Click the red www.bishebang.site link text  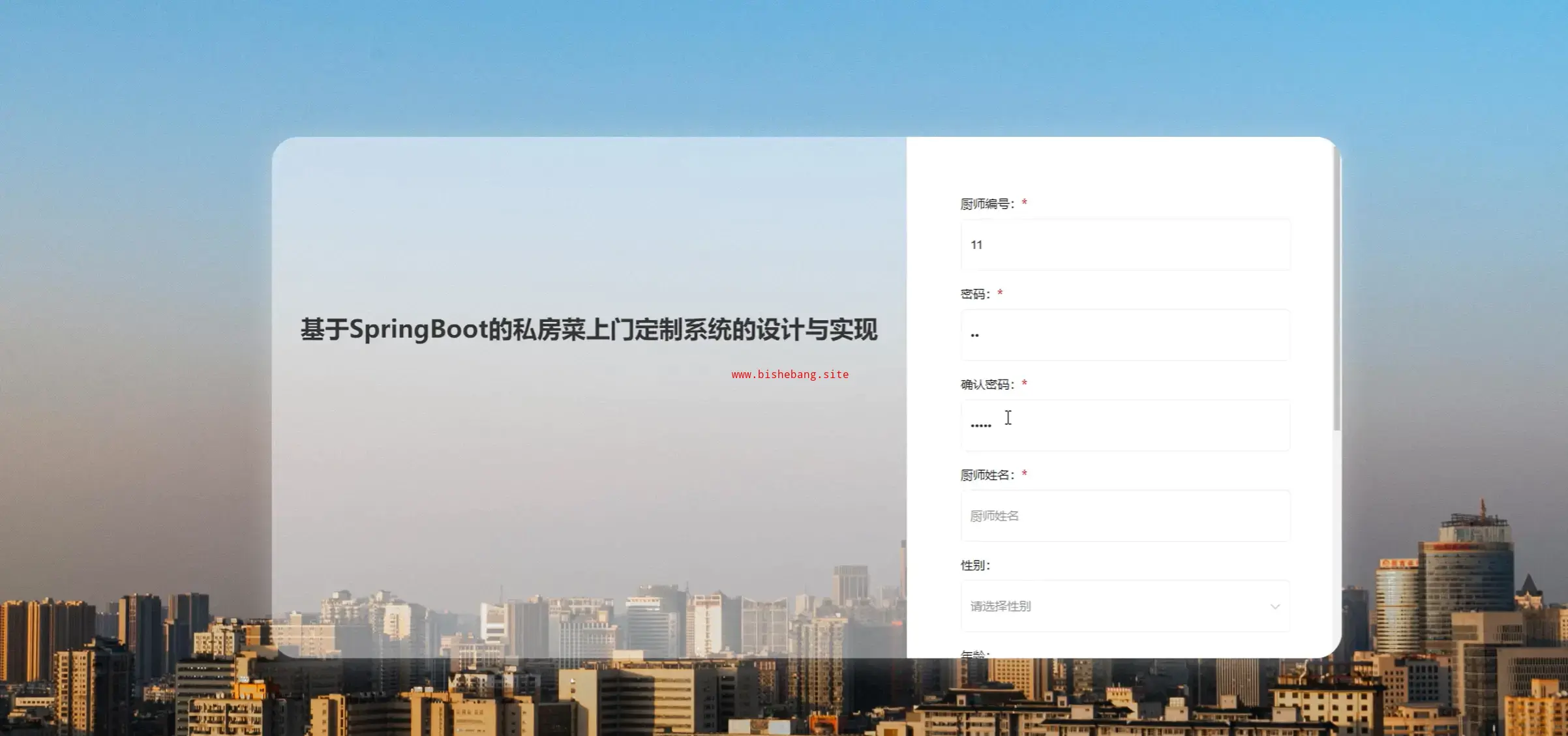click(790, 374)
